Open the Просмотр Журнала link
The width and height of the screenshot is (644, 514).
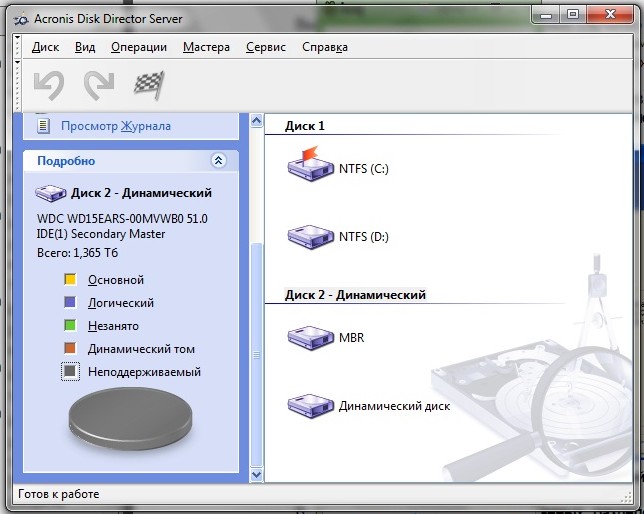116,126
